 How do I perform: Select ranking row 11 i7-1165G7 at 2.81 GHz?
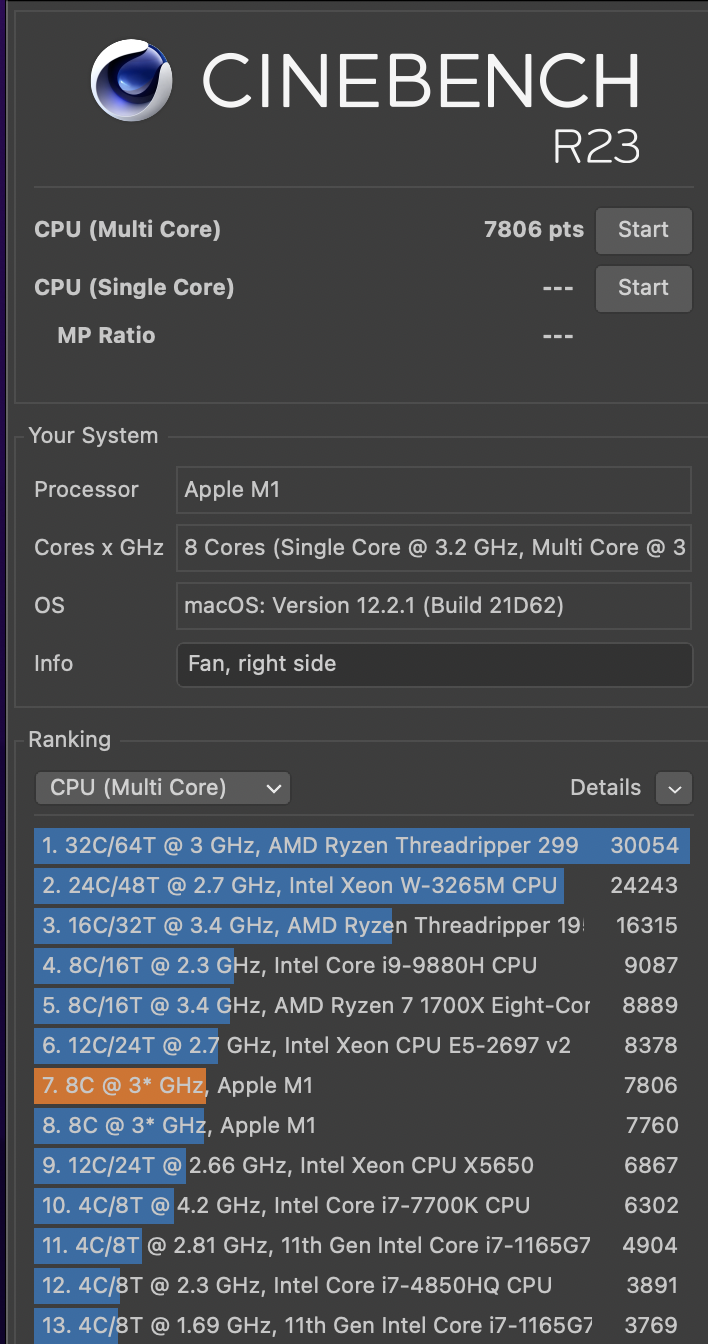(x=362, y=1246)
